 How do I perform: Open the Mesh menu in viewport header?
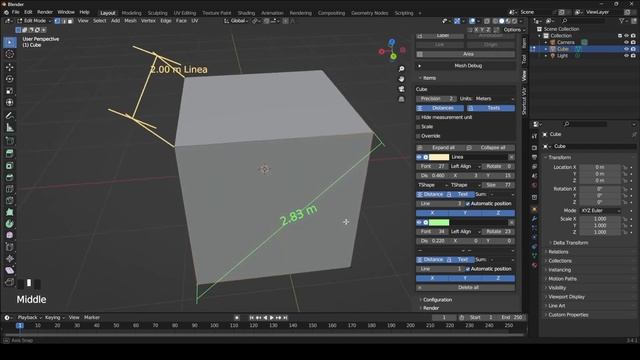[x=130, y=21]
